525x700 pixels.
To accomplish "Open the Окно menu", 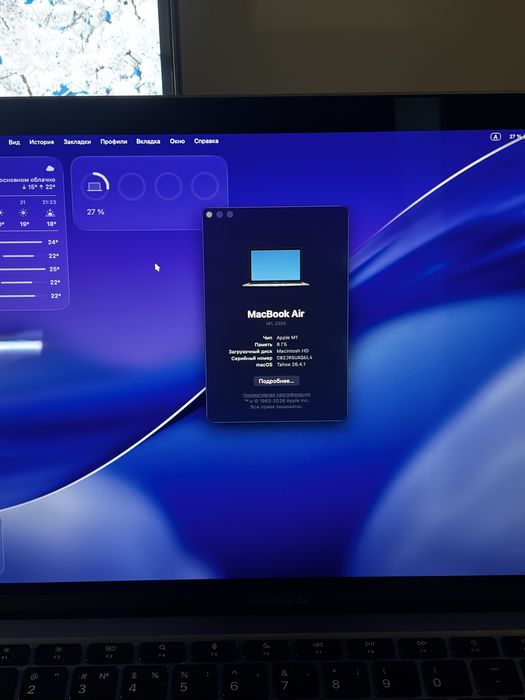I will (x=177, y=141).
